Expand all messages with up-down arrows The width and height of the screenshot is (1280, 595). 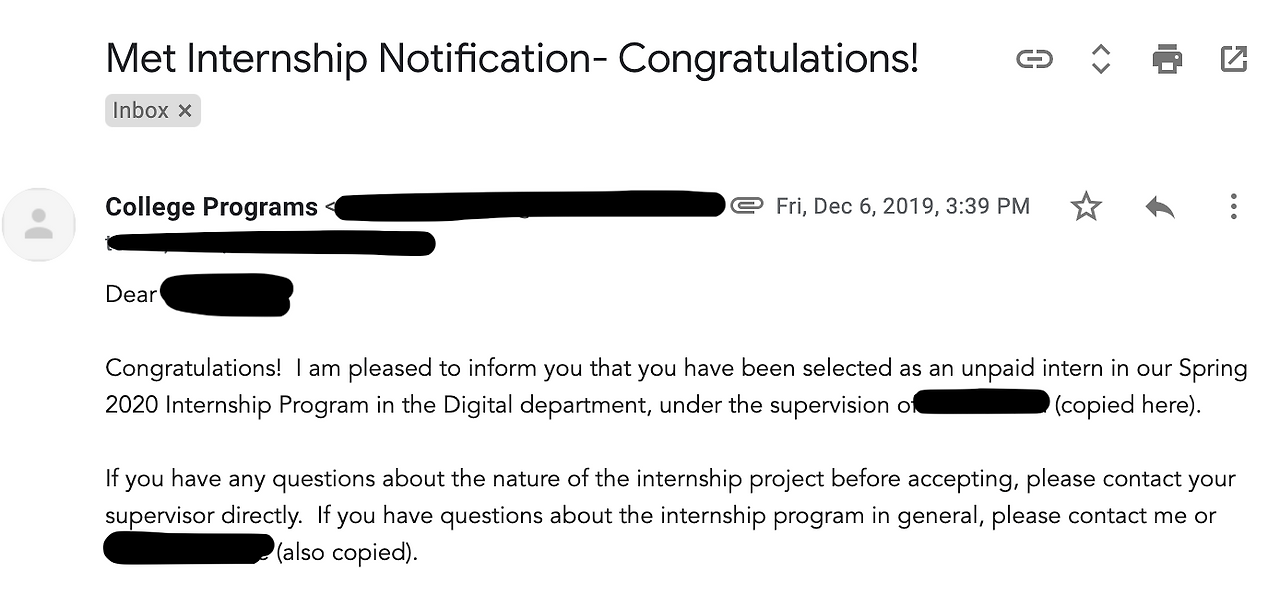(1100, 60)
